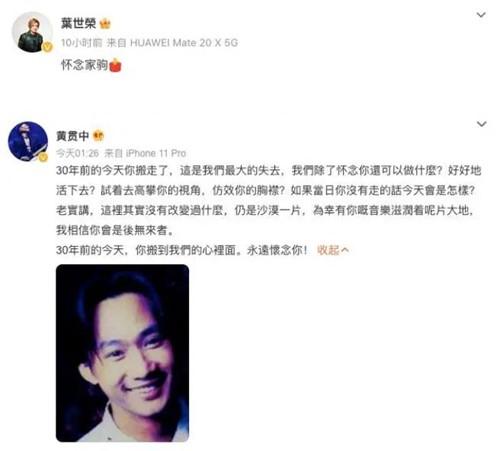The image size is (500, 451).
Task: Click the final line 永遠懷念你 of the post
Action: [277, 250]
